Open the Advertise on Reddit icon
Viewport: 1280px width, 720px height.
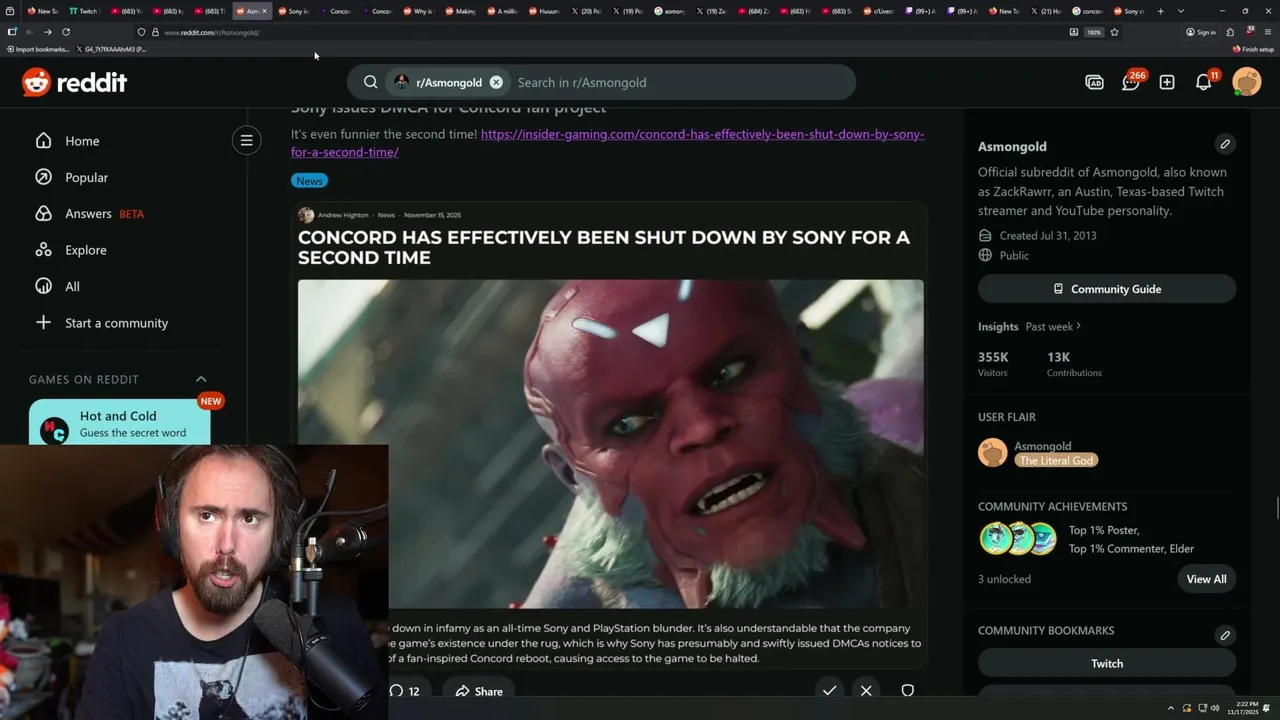coord(1094,82)
